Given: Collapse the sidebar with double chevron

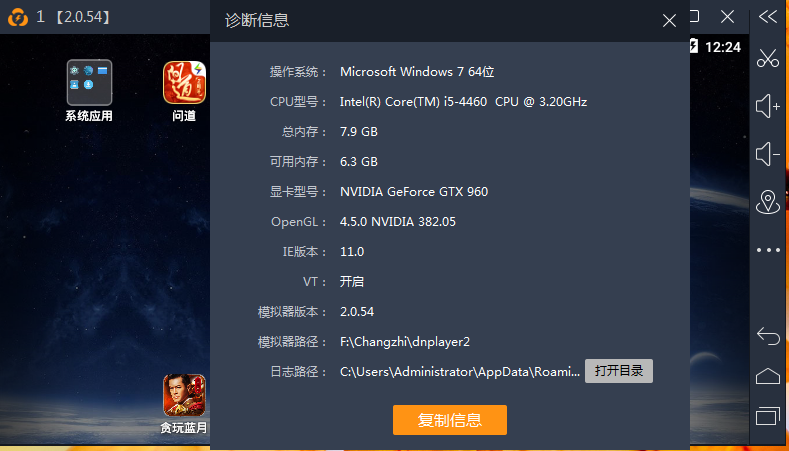Looking at the screenshot, I should [x=768, y=17].
